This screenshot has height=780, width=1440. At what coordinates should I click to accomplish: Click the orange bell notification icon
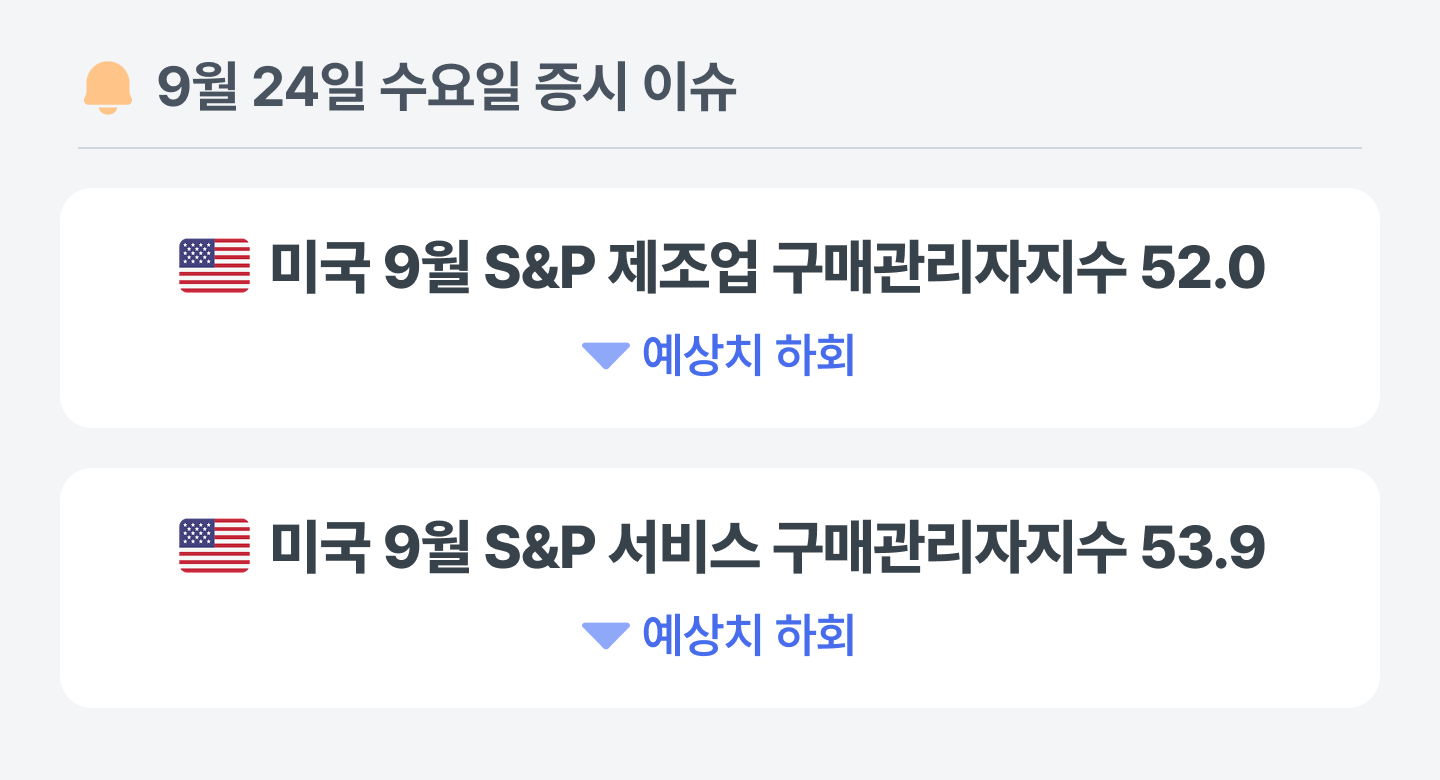(107, 89)
